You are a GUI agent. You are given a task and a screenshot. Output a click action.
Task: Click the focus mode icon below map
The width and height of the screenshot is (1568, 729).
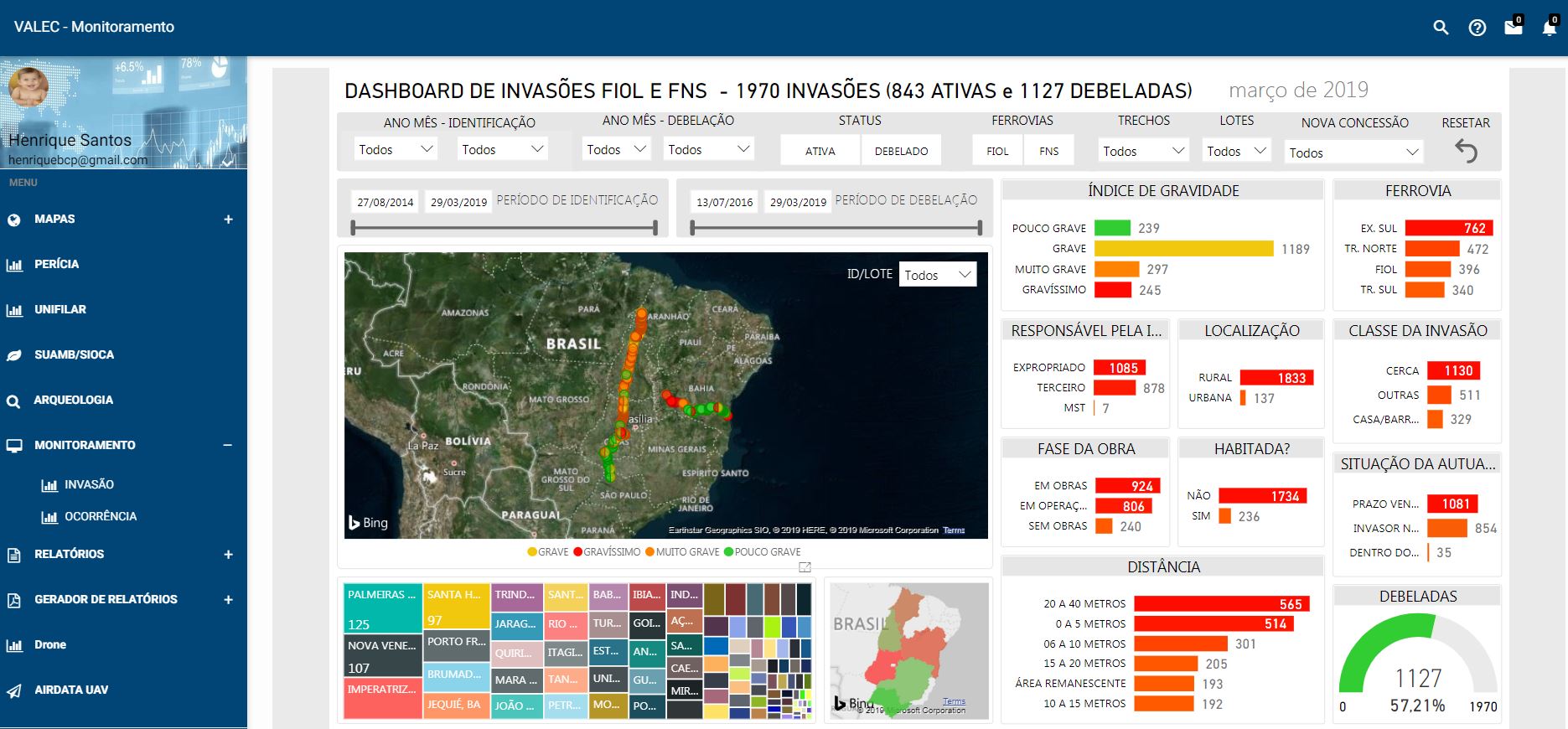(x=805, y=567)
